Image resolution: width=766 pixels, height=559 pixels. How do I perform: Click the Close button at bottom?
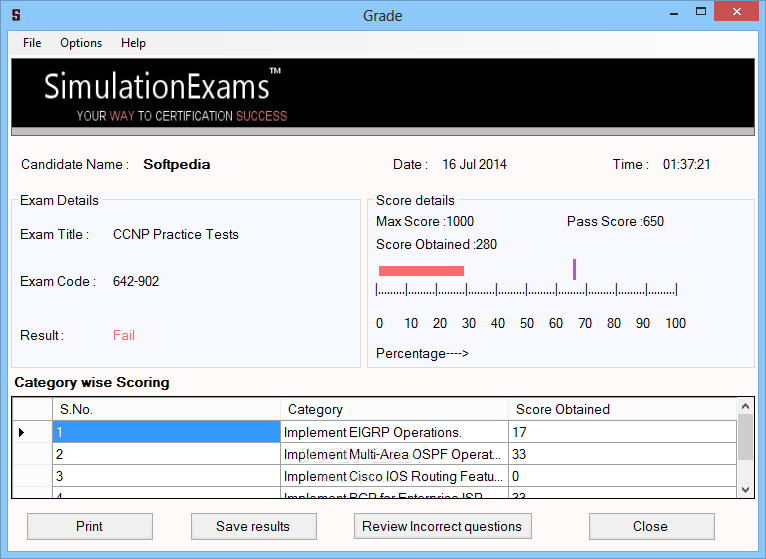[x=652, y=526]
